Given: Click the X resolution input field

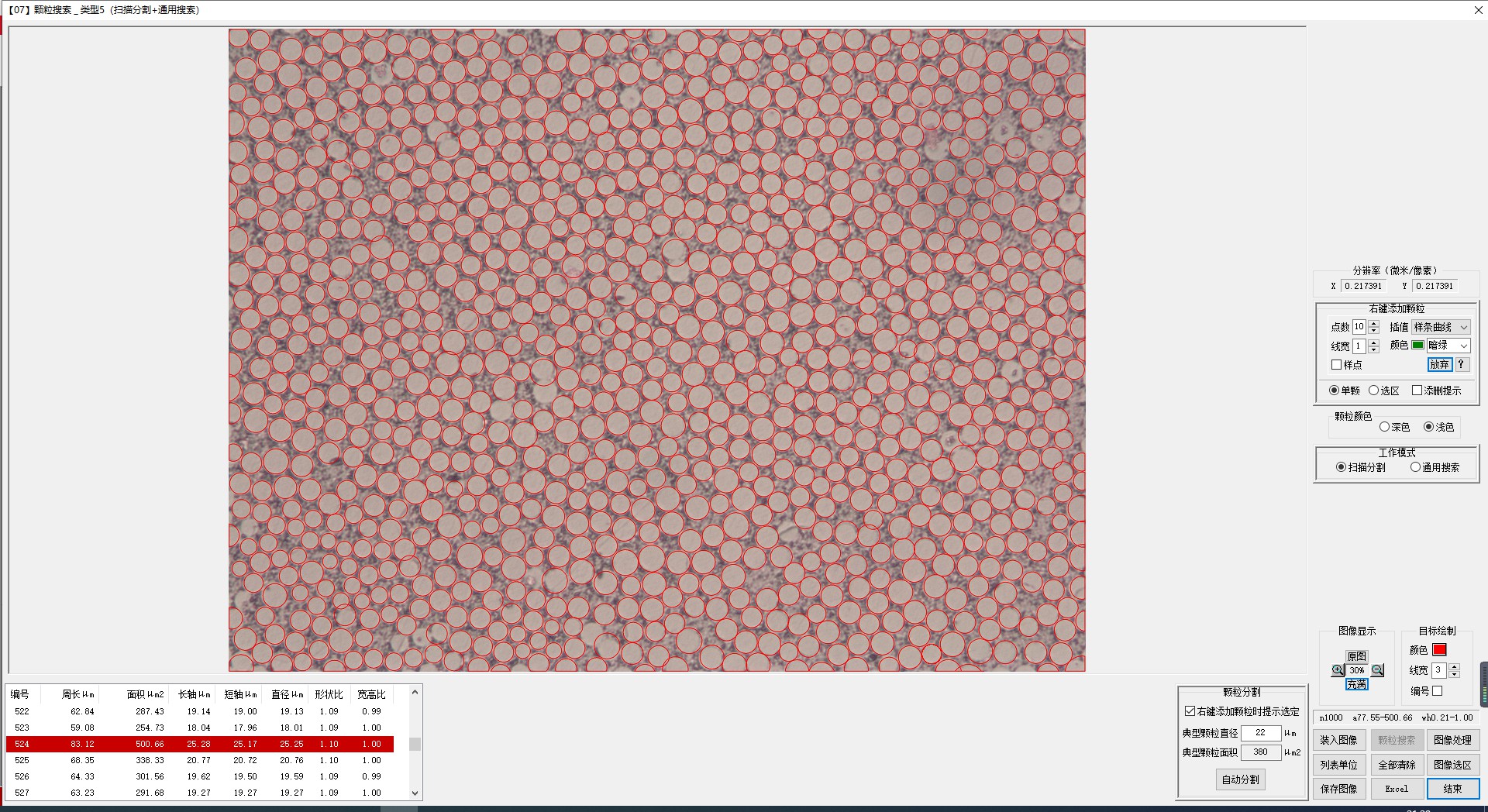Looking at the screenshot, I should click(1366, 286).
